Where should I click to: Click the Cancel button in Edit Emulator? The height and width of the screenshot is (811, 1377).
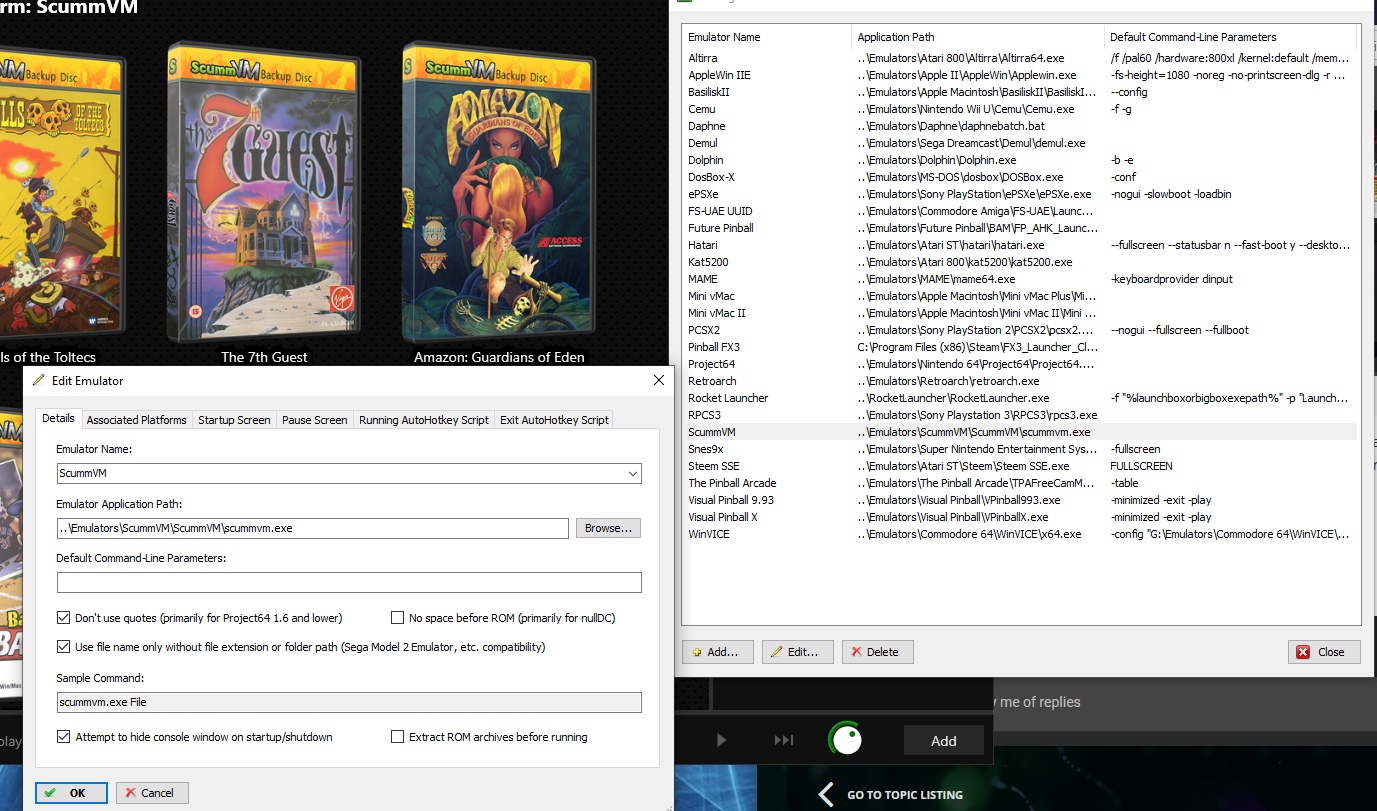coord(152,793)
